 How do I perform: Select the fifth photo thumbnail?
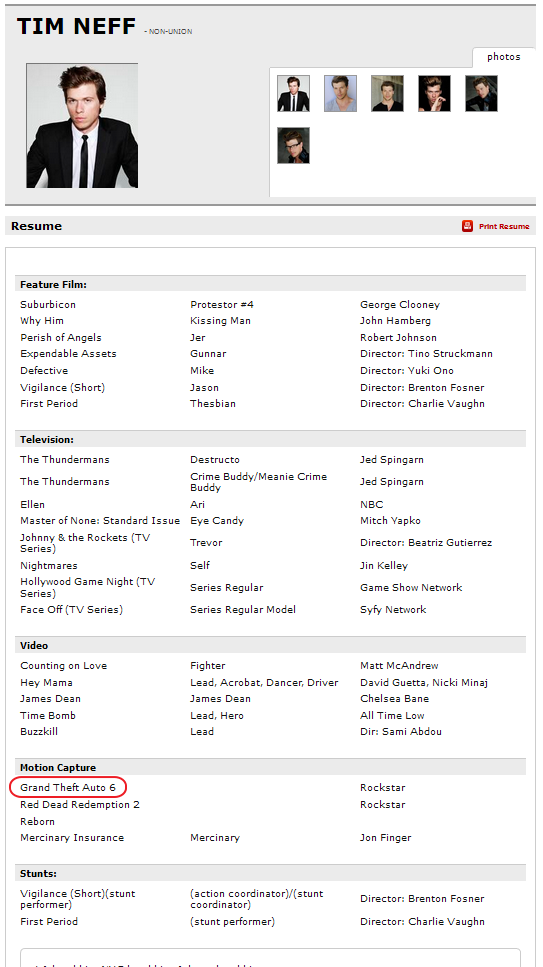pyautogui.click(x=481, y=94)
